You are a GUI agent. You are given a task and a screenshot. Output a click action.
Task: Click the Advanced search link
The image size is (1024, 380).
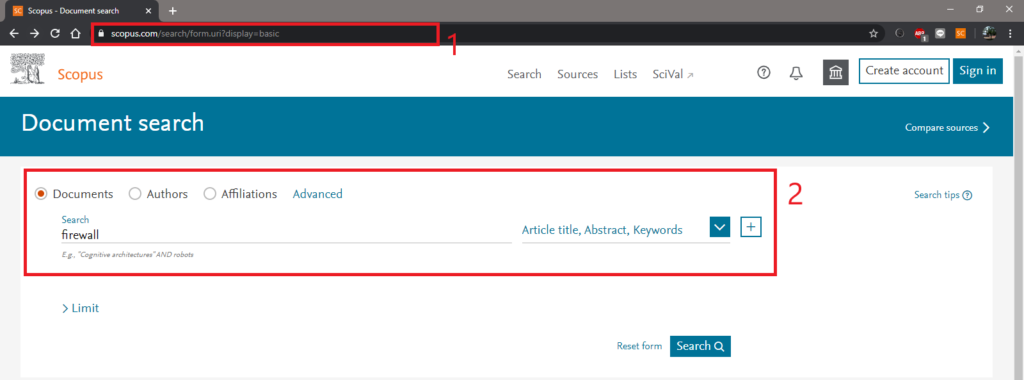tap(317, 194)
